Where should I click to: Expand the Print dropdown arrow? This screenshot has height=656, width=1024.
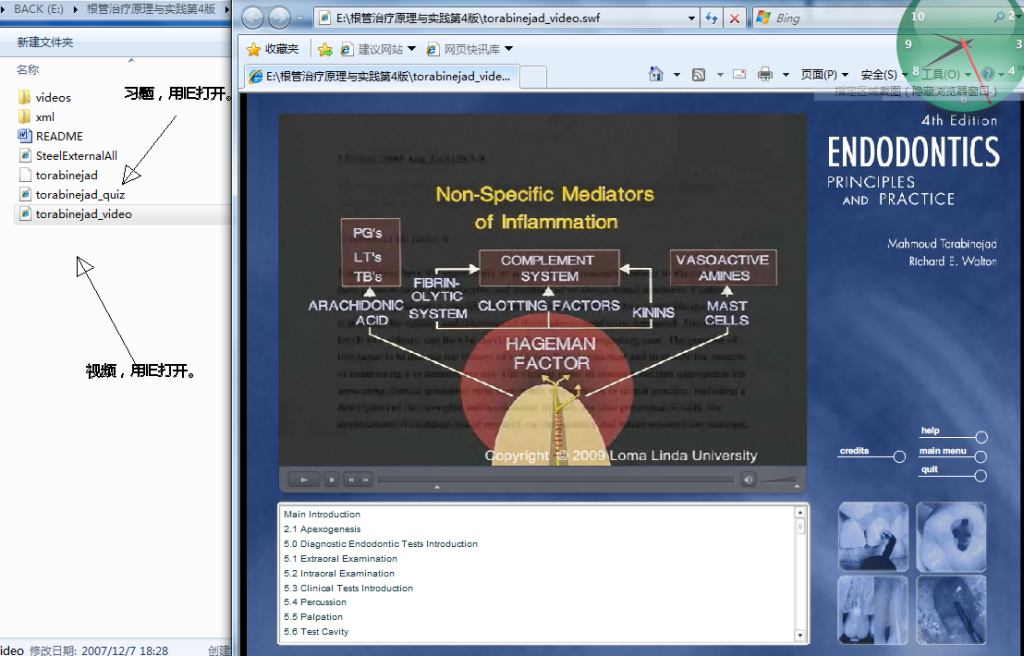click(x=786, y=74)
